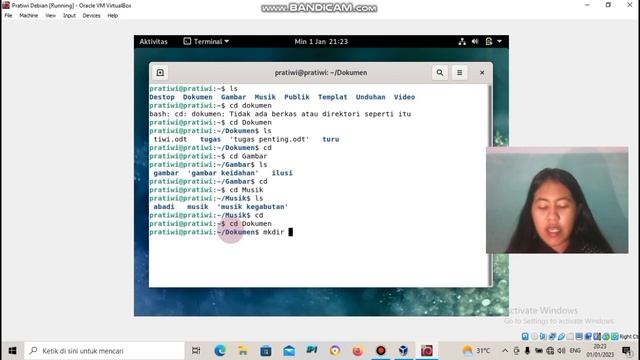
Task: Click the microphone icon in system tray
Action: pyautogui.click(x=527, y=351)
